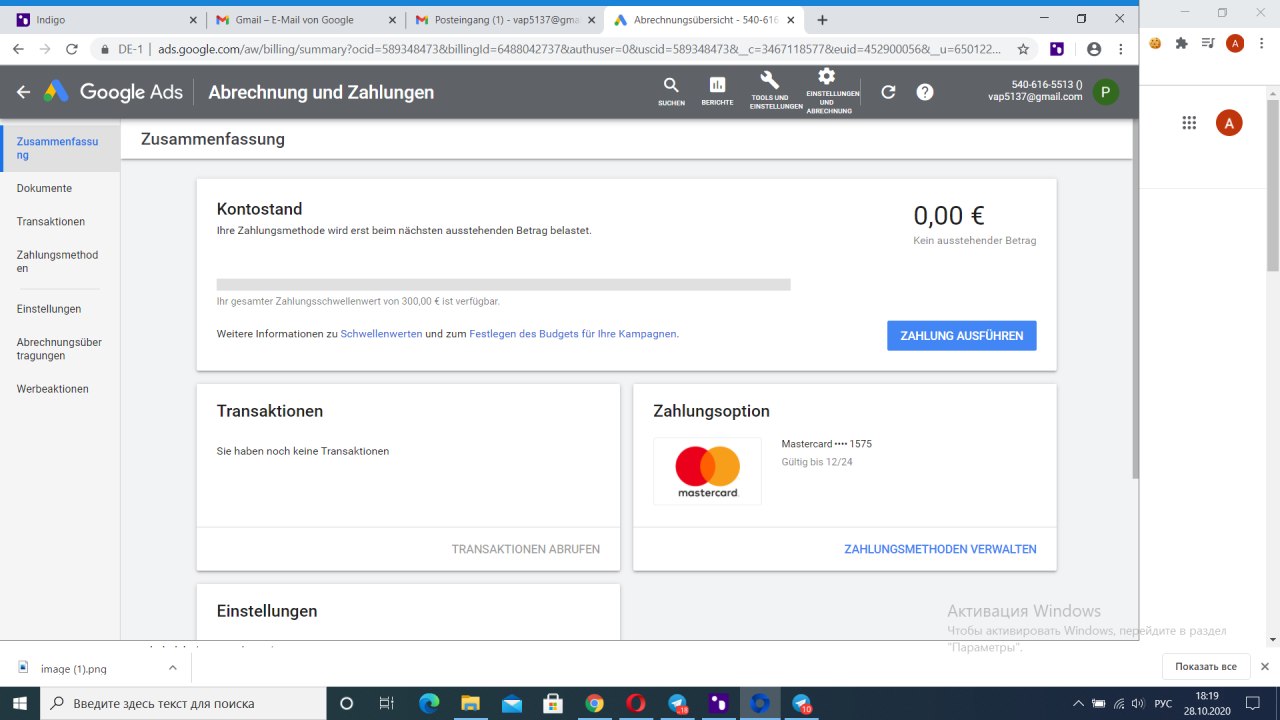Open File Explorer from the taskbar
Viewport: 1280px width, 720px height.
pyautogui.click(x=470, y=703)
